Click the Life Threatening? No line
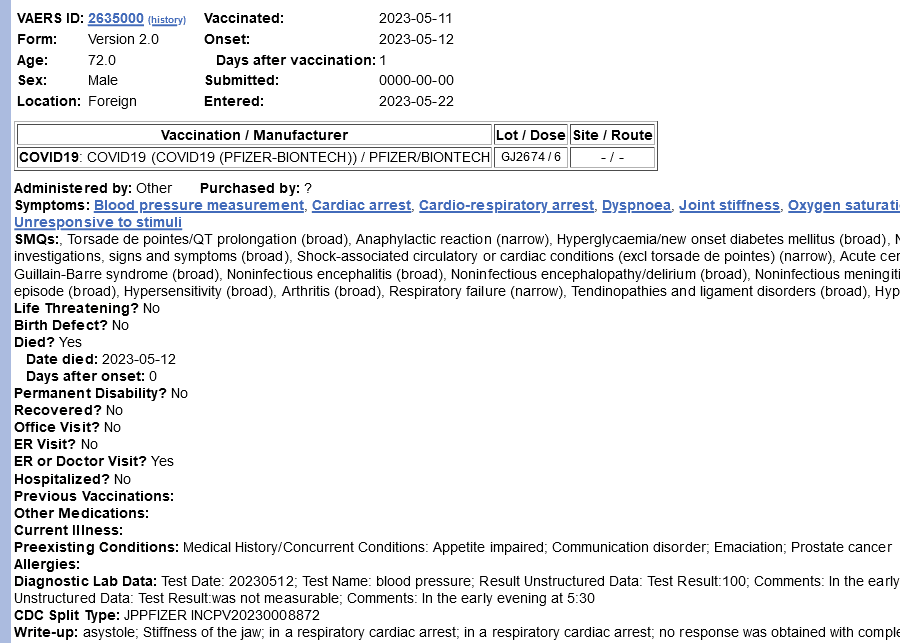This screenshot has width=900, height=643. [x=87, y=308]
